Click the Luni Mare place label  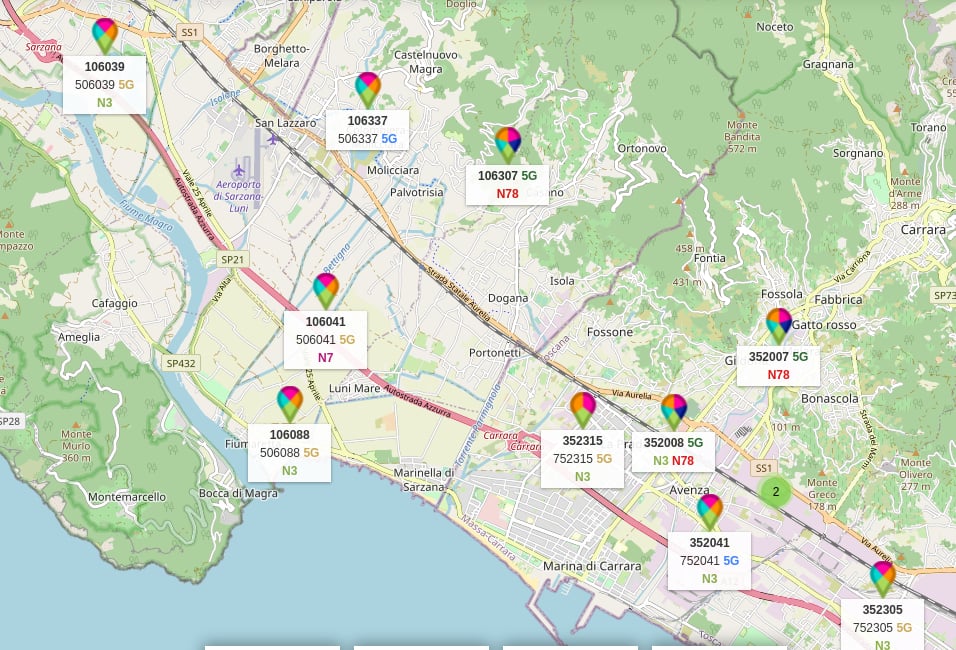pyautogui.click(x=354, y=388)
